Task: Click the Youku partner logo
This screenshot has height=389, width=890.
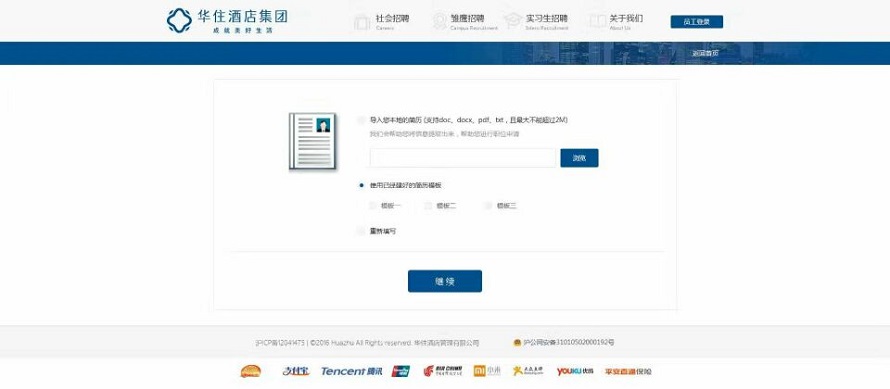Action: tap(574, 371)
